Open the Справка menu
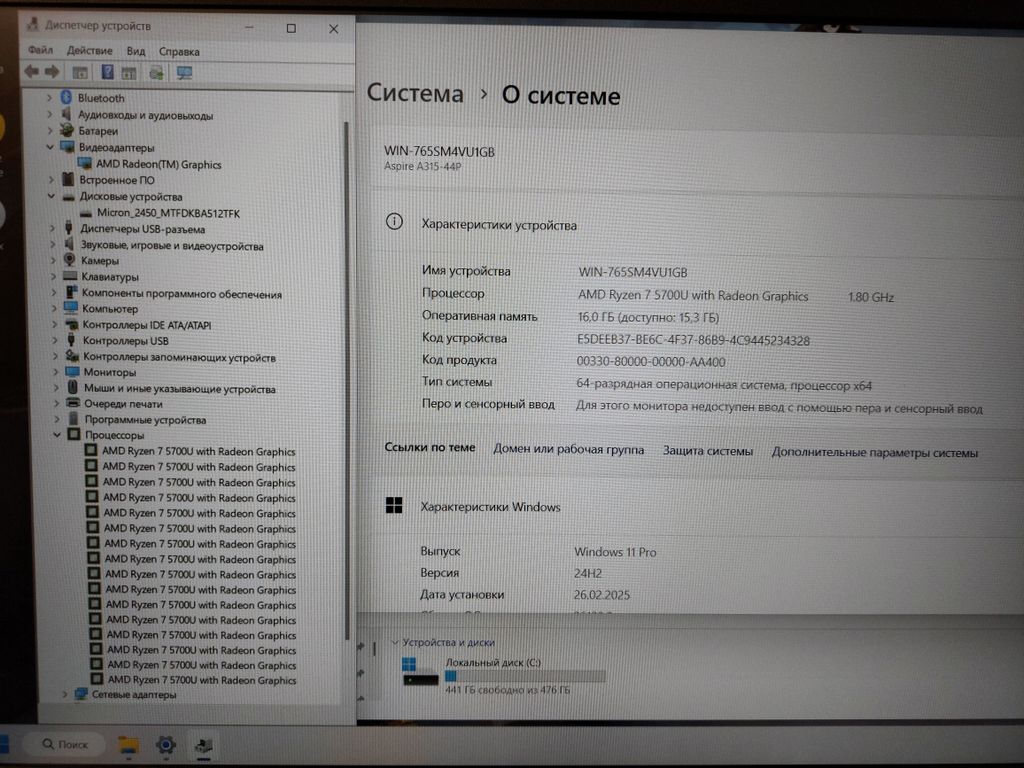1024x768 pixels. tap(179, 52)
